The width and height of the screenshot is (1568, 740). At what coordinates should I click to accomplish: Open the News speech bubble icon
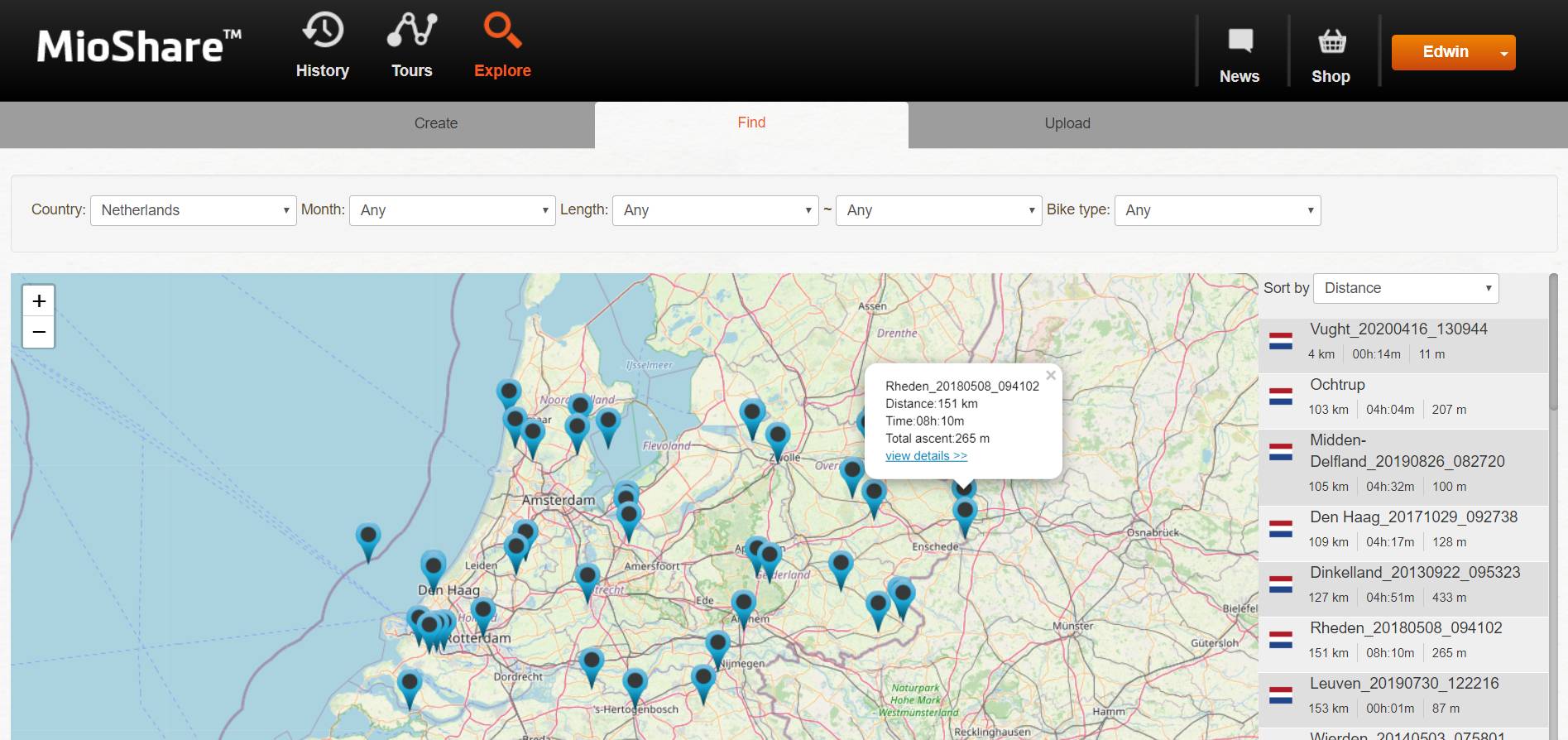1240,41
